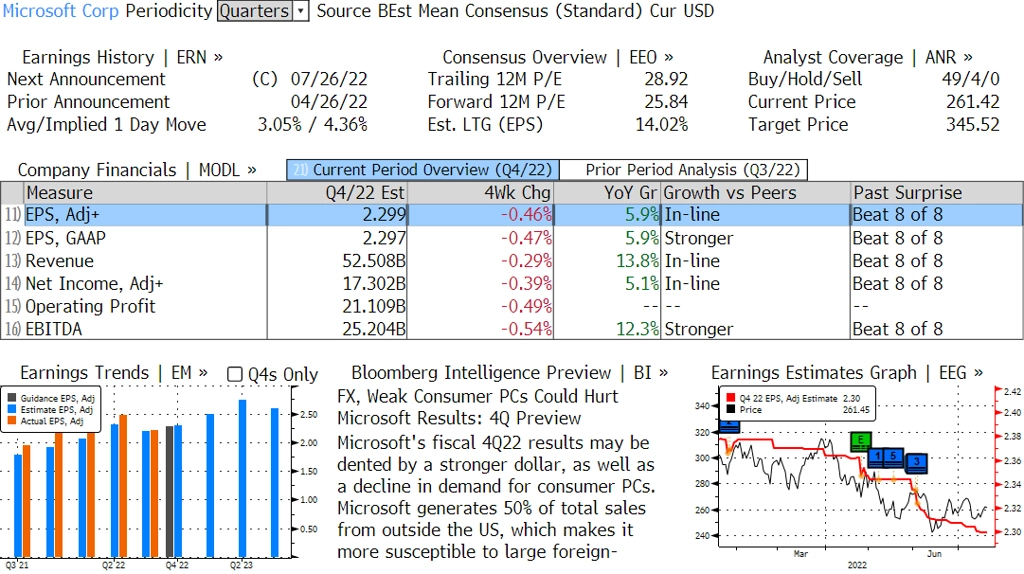Screen dimensions: 1024x574
Task: Switch to Prior Period Analysis (Q3/22) tab
Action: coord(684,170)
